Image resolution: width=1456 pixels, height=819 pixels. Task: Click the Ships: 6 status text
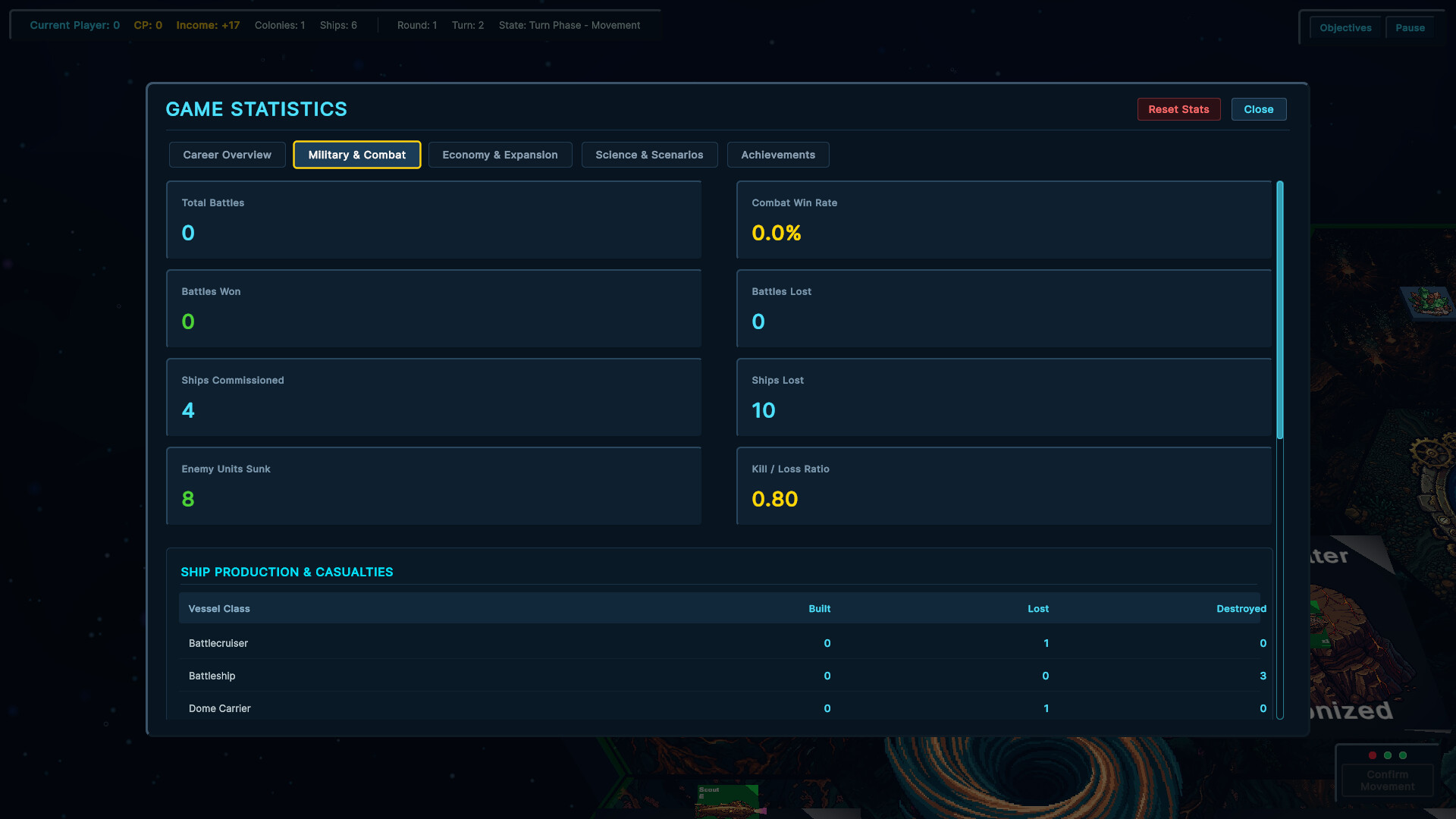(x=338, y=25)
